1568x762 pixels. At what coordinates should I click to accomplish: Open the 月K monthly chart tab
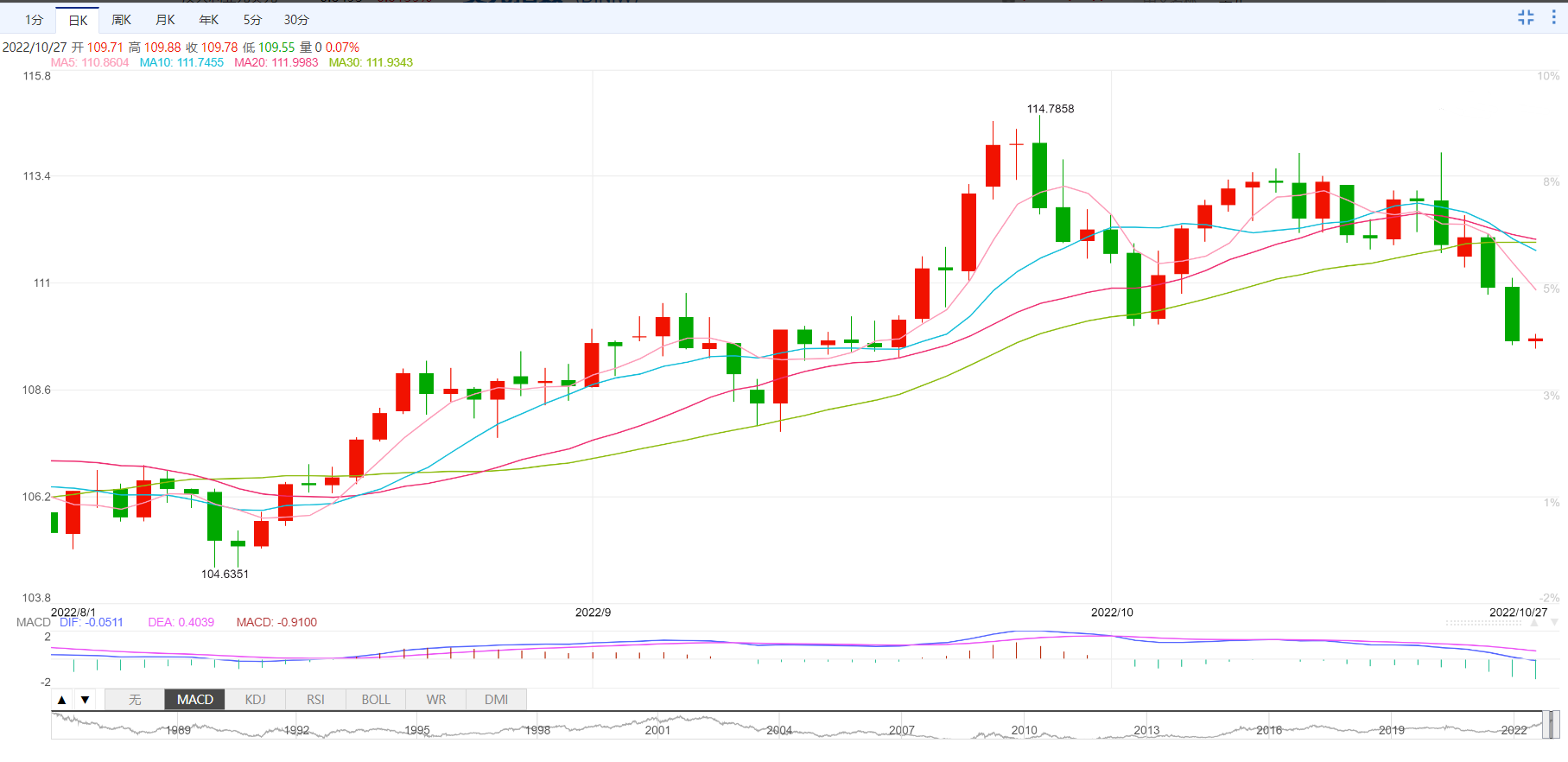click(x=165, y=20)
